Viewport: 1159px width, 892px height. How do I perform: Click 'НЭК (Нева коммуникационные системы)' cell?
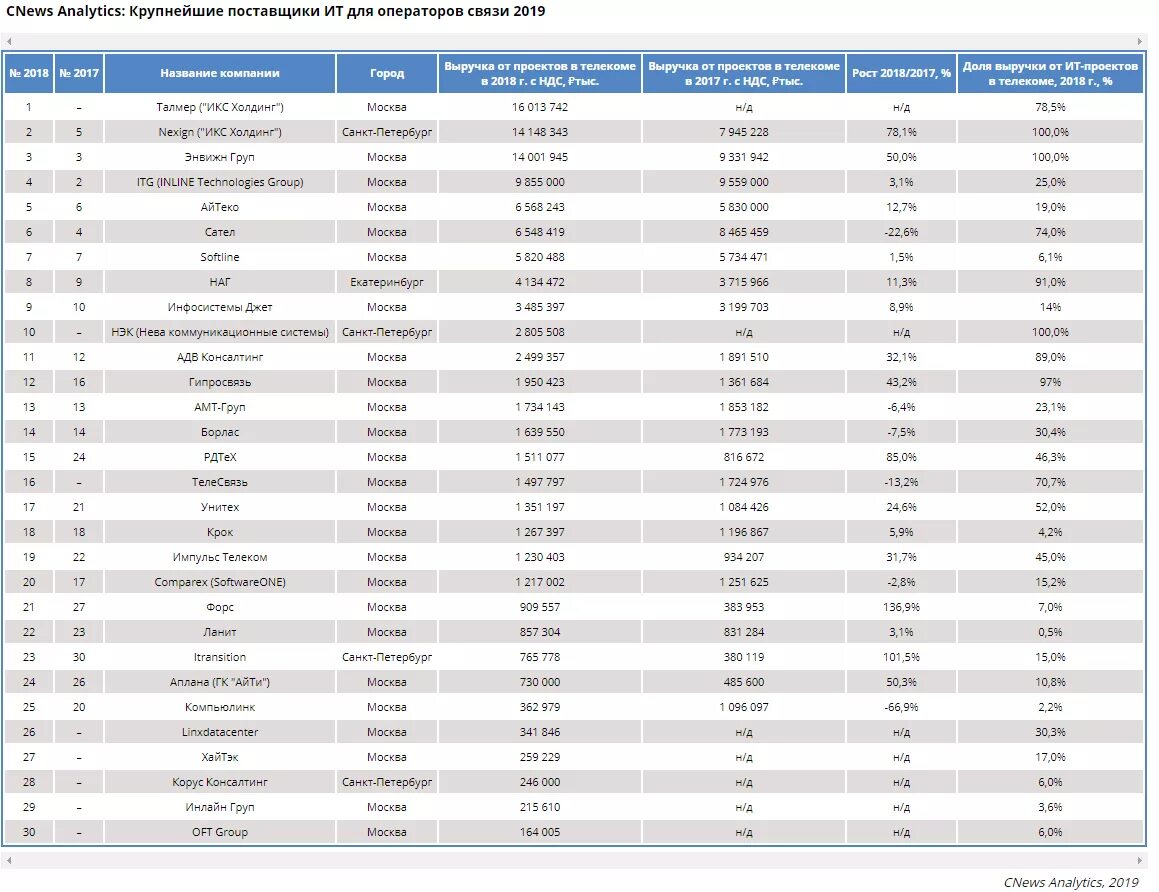[220, 333]
